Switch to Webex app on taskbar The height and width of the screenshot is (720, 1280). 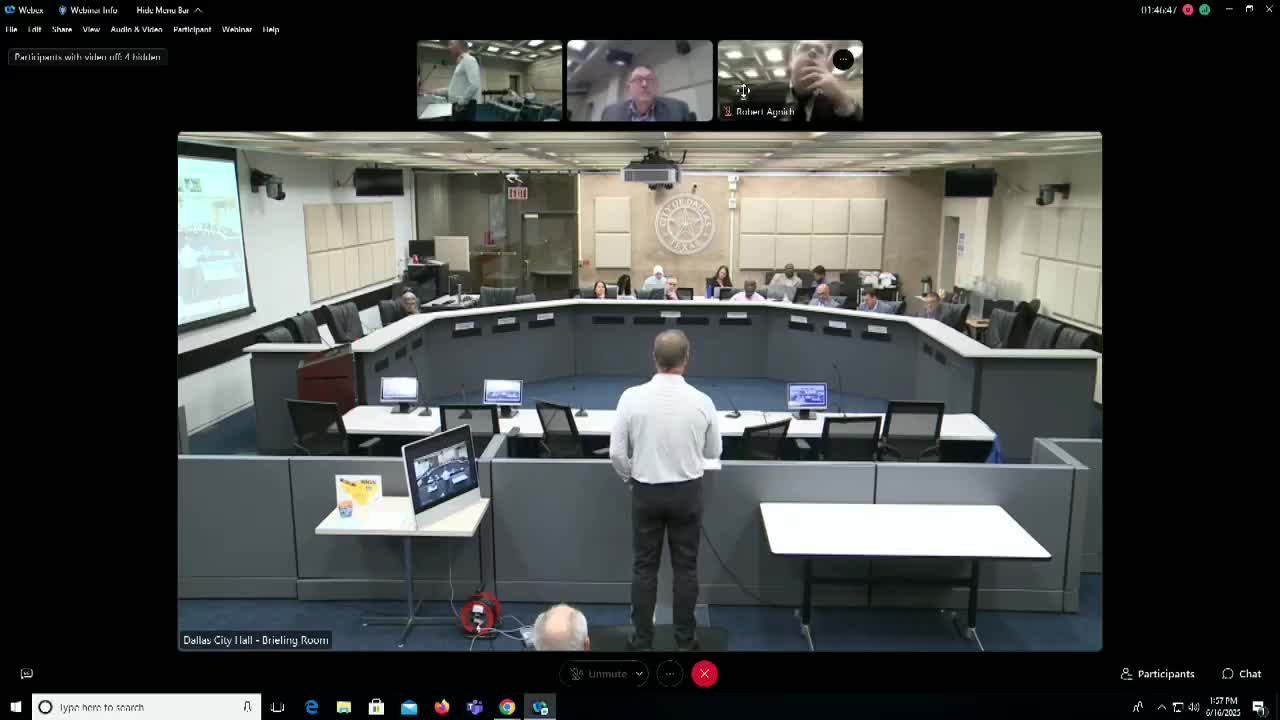(540, 707)
